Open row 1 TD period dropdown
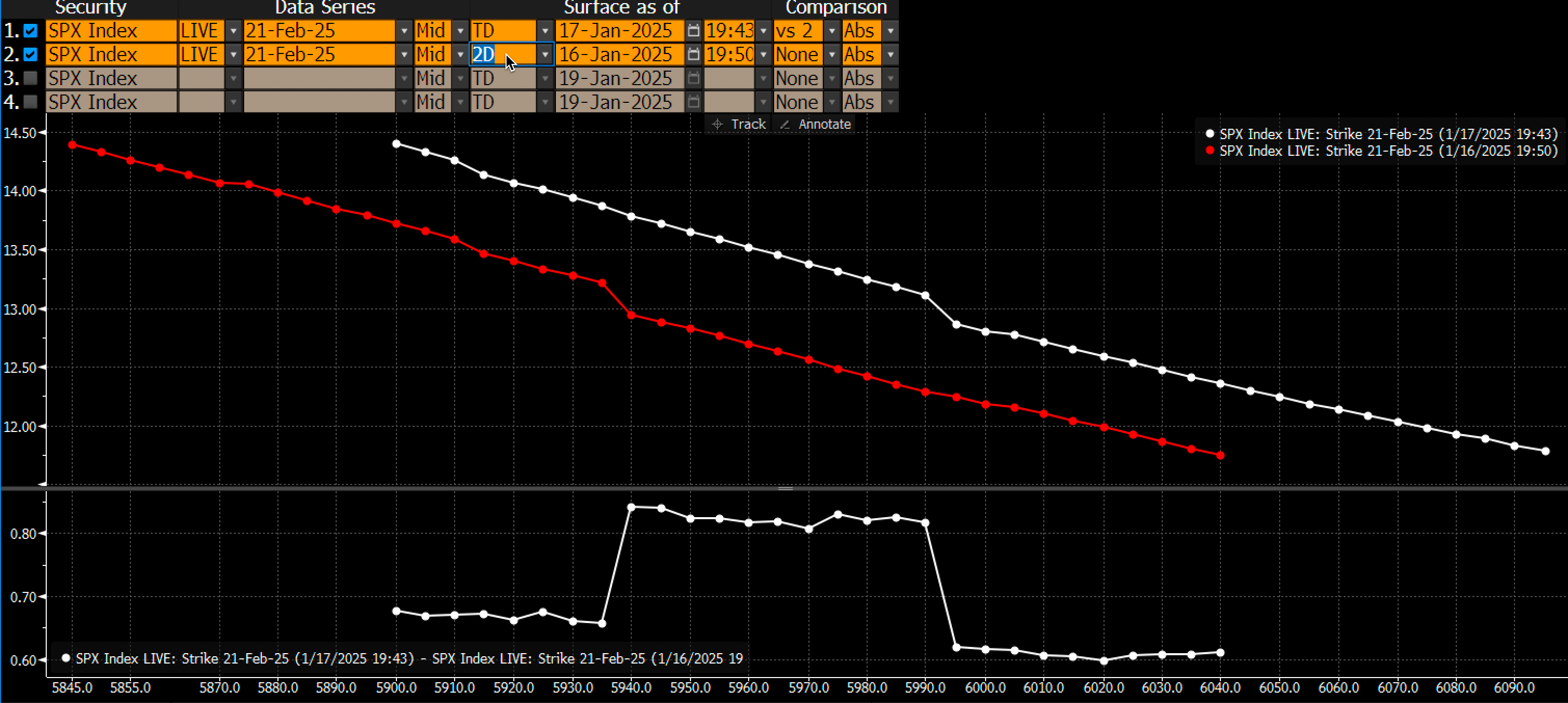Image resolution: width=1568 pixels, height=703 pixels. point(546,31)
